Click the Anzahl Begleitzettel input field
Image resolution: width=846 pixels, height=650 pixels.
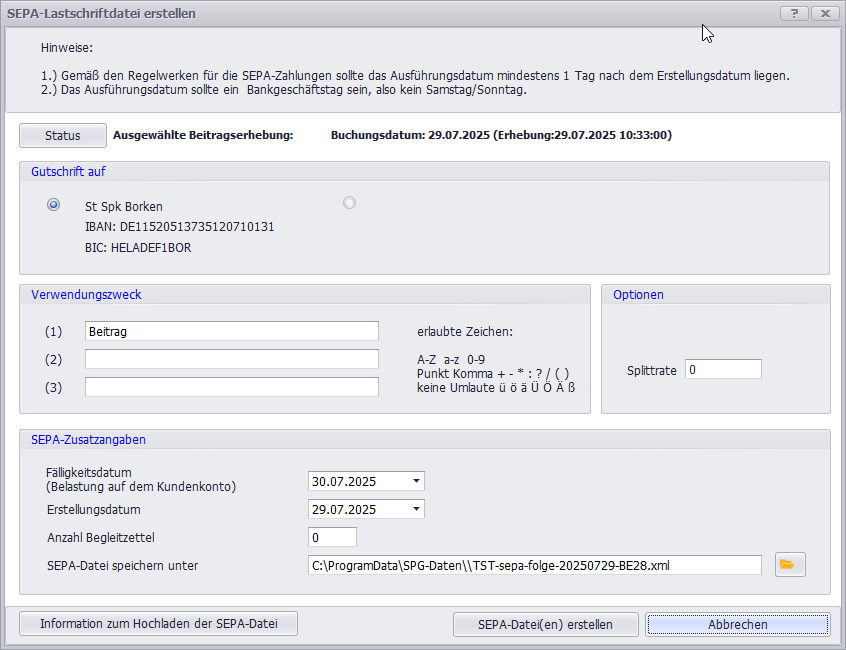pos(332,537)
